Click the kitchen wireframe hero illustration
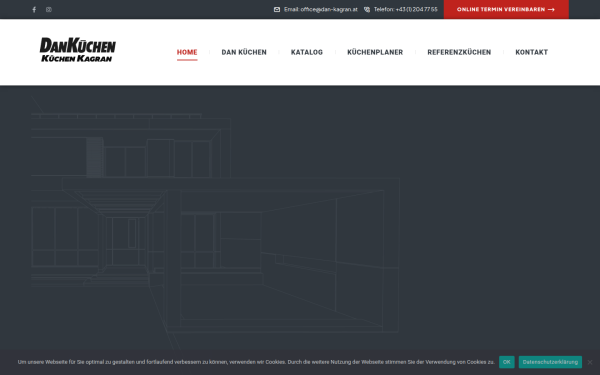600x375 pixels. pyautogui.click(x=215, y=223)
